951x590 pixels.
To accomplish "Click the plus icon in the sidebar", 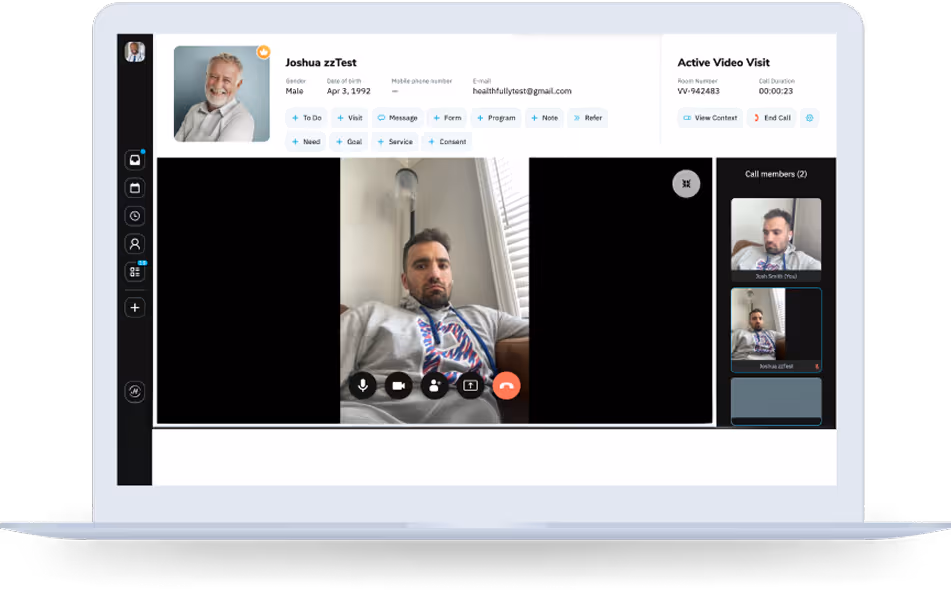I will tap(134, 307).
